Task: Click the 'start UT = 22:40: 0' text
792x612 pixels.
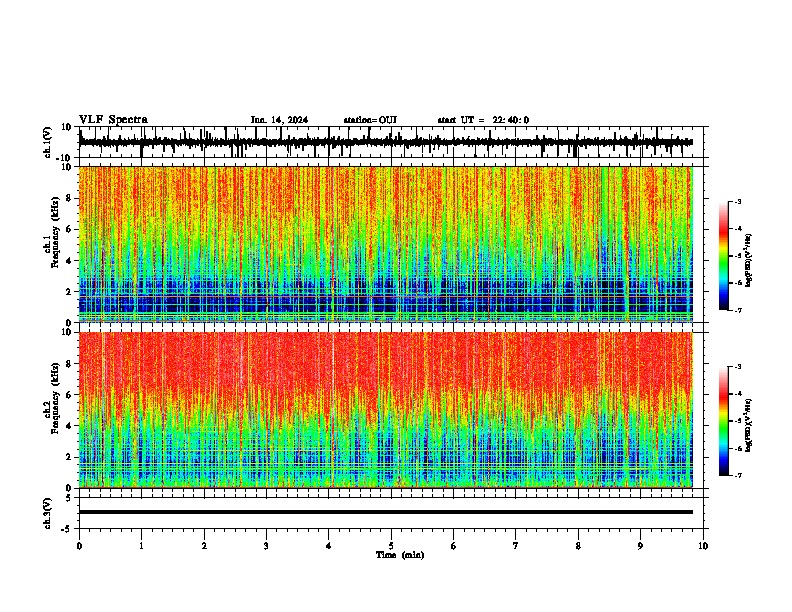Action: click(483, 120)
